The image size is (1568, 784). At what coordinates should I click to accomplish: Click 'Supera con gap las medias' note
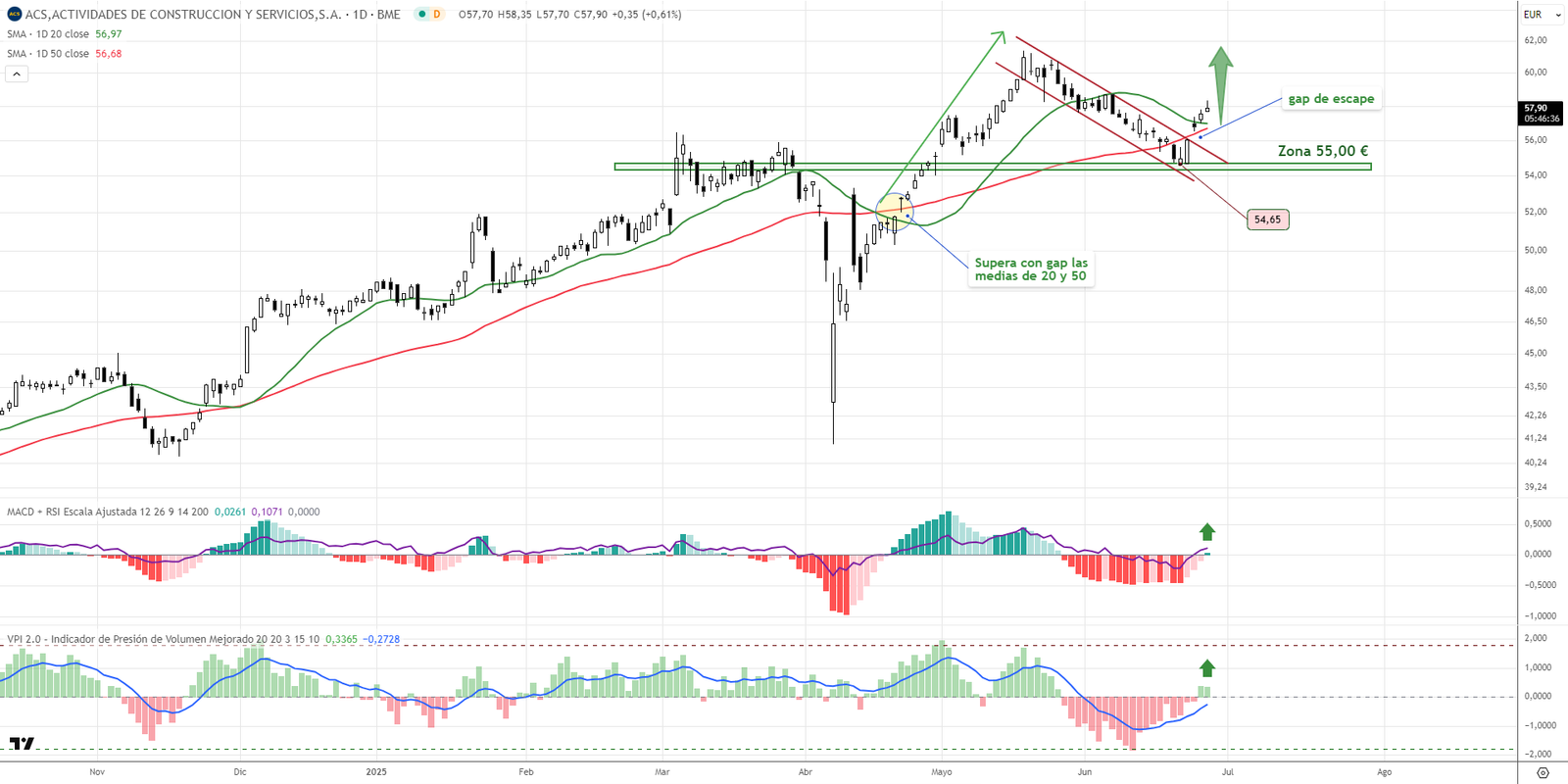click(x=1031, y=269)
